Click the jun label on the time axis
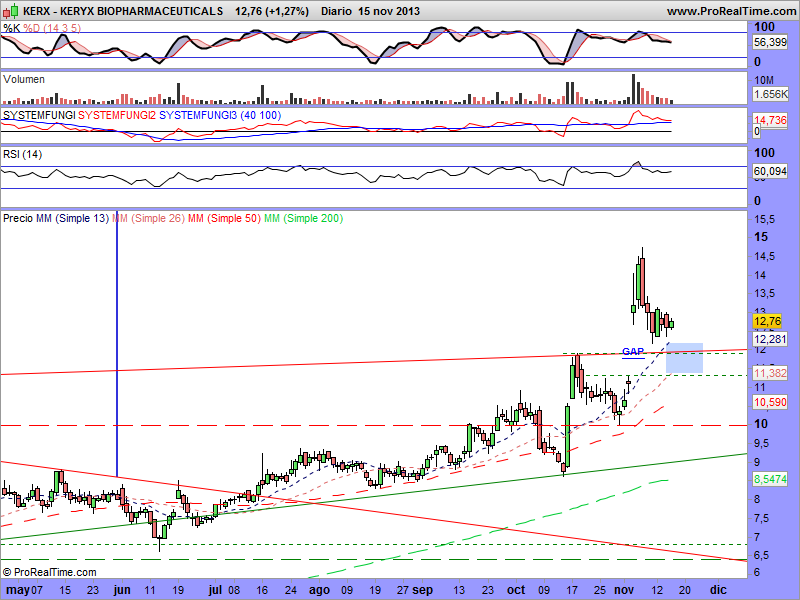800x600 pixels. pyautogui.click(x=122, y=590)
